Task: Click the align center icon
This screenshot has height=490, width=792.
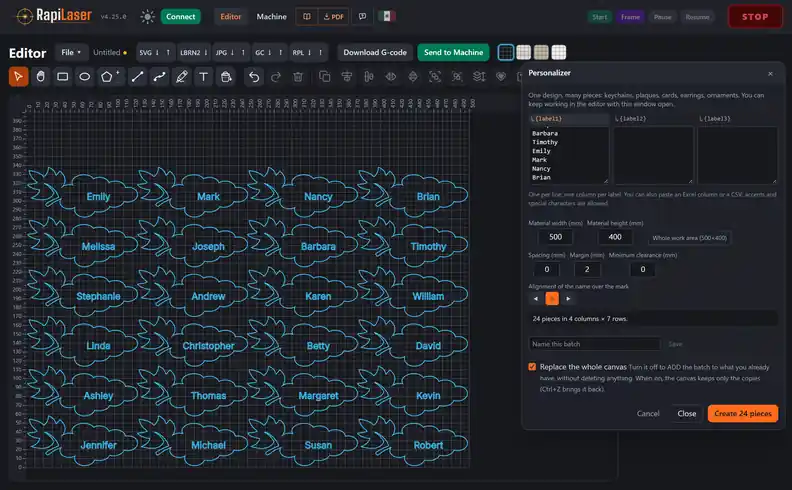Action: pyautogui.click(x=346, y=77)
